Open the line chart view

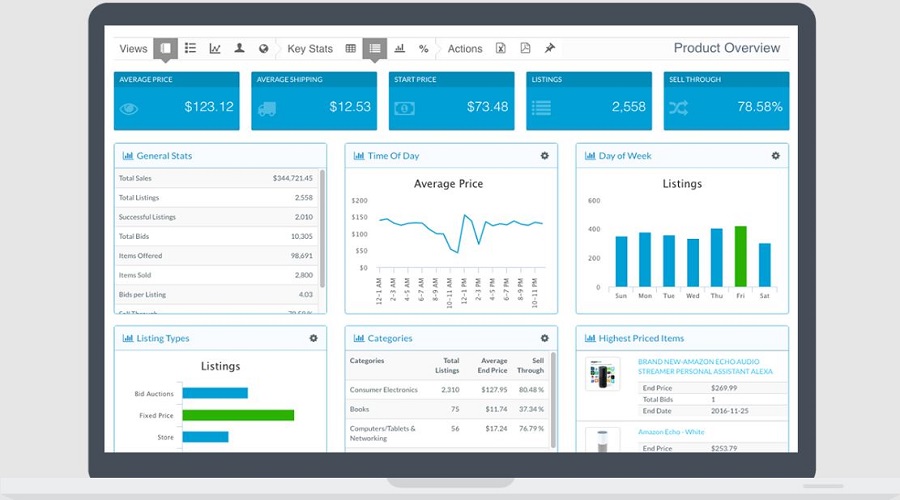215,48
